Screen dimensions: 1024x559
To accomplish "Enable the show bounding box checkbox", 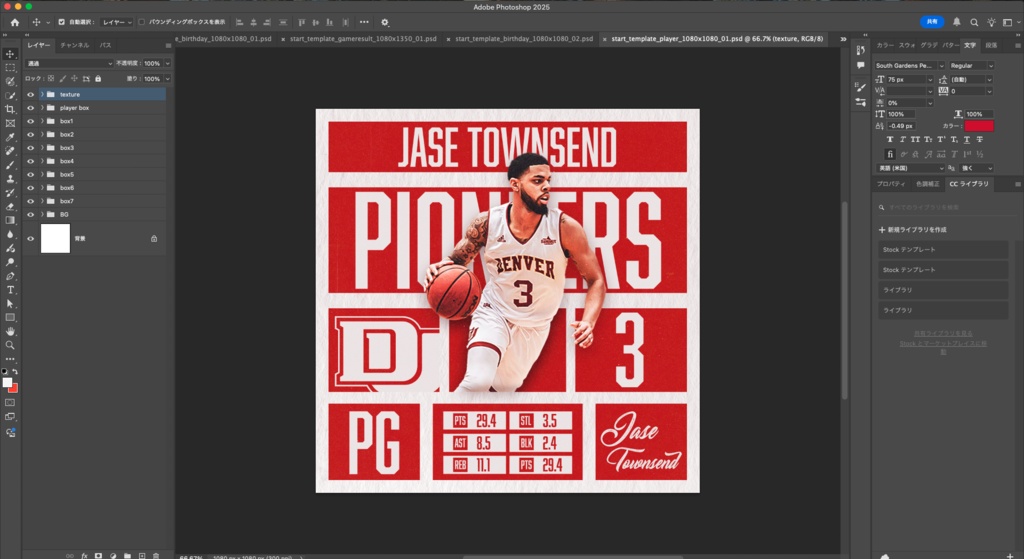I will [142, 22].
